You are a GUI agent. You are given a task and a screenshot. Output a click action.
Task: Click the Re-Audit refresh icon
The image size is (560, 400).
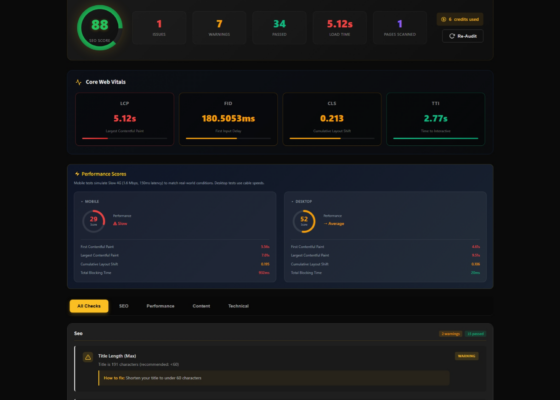[452, 36]
